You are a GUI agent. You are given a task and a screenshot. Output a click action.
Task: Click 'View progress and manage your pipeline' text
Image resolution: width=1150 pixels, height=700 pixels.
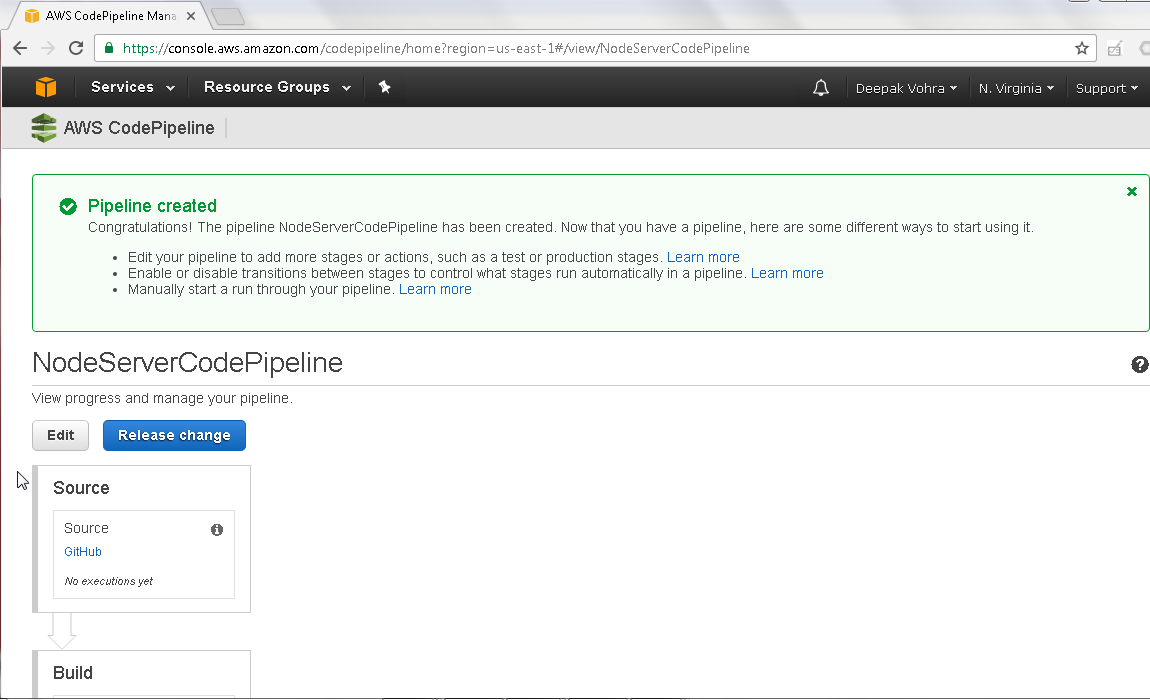click(162, 398)
